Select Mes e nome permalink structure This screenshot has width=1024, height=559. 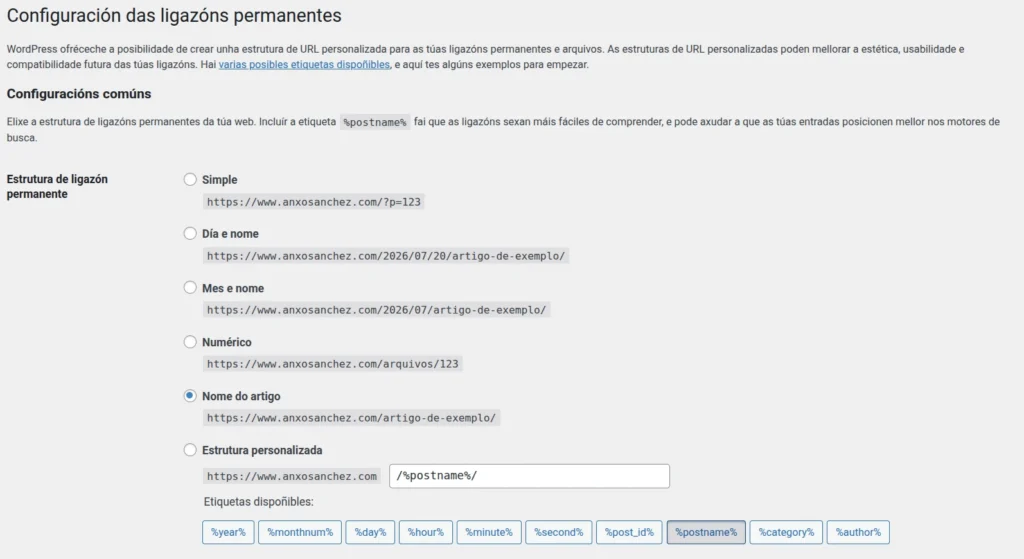(x=190, y=288)
